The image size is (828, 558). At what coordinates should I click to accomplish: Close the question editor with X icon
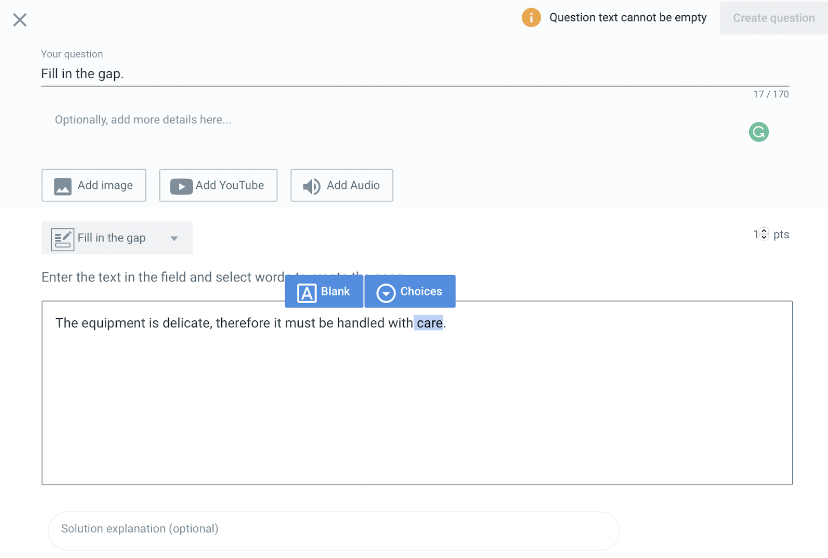[x=20, y=20]
